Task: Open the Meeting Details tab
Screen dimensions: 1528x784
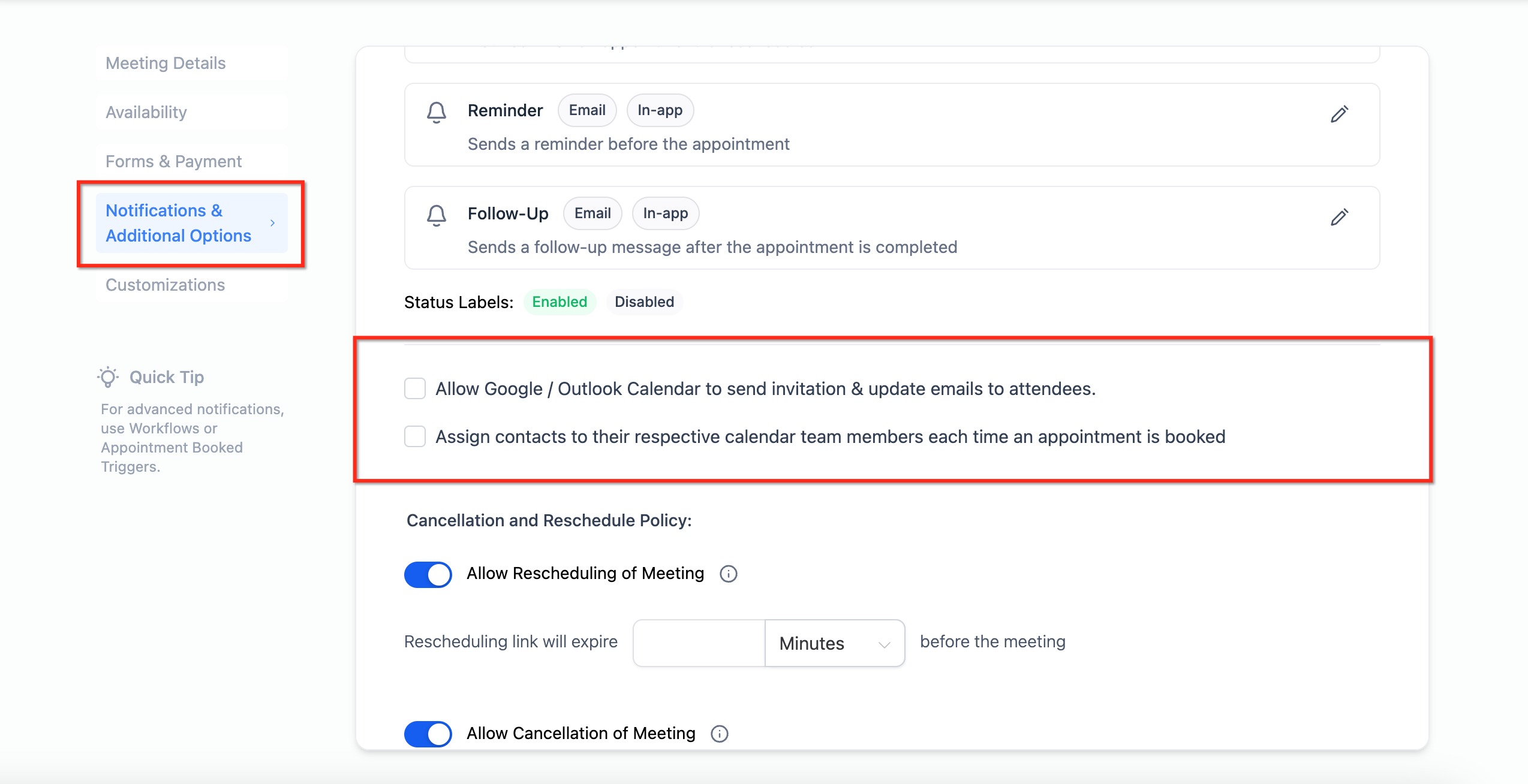Action: tap(166, 63)
